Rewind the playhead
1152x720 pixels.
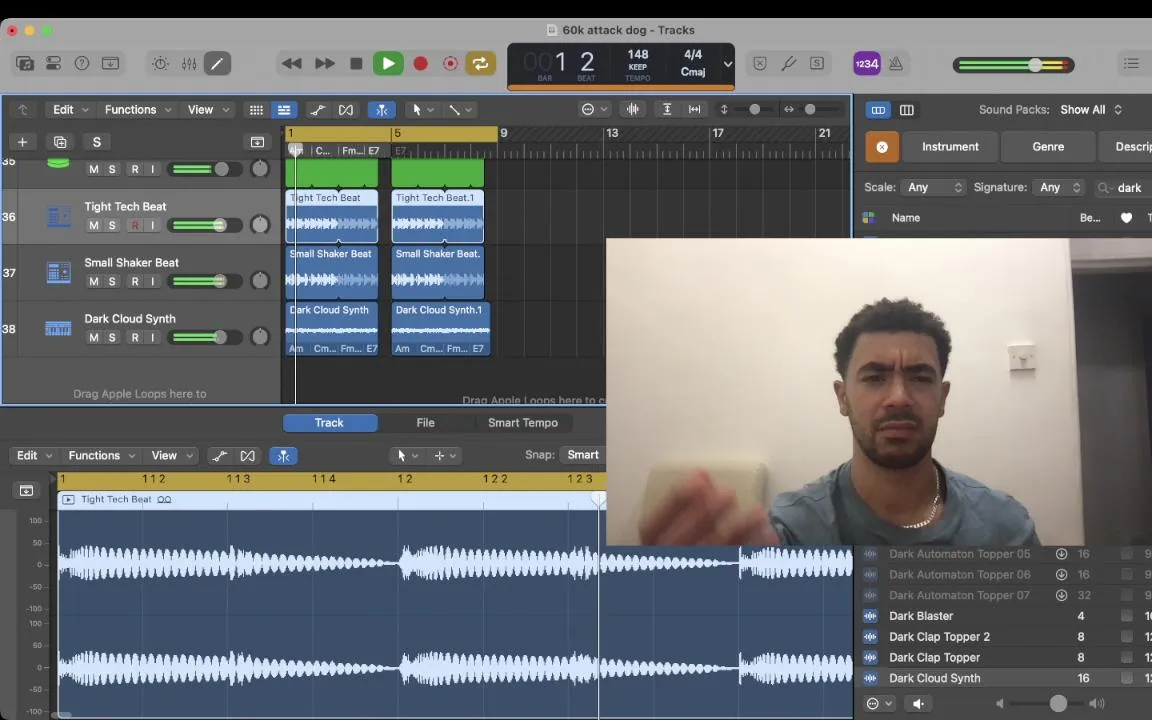point(292,63)
